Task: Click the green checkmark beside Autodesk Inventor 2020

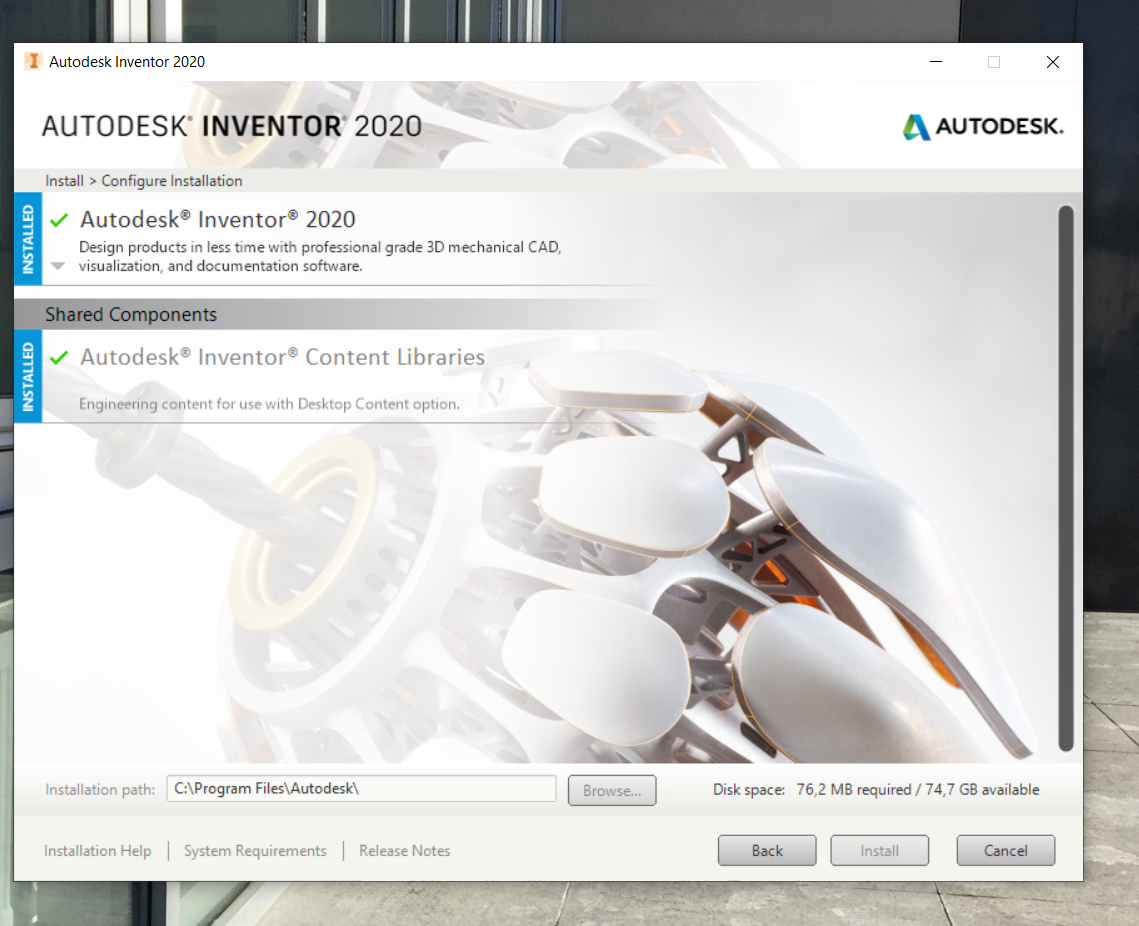Action: [58, 217]
